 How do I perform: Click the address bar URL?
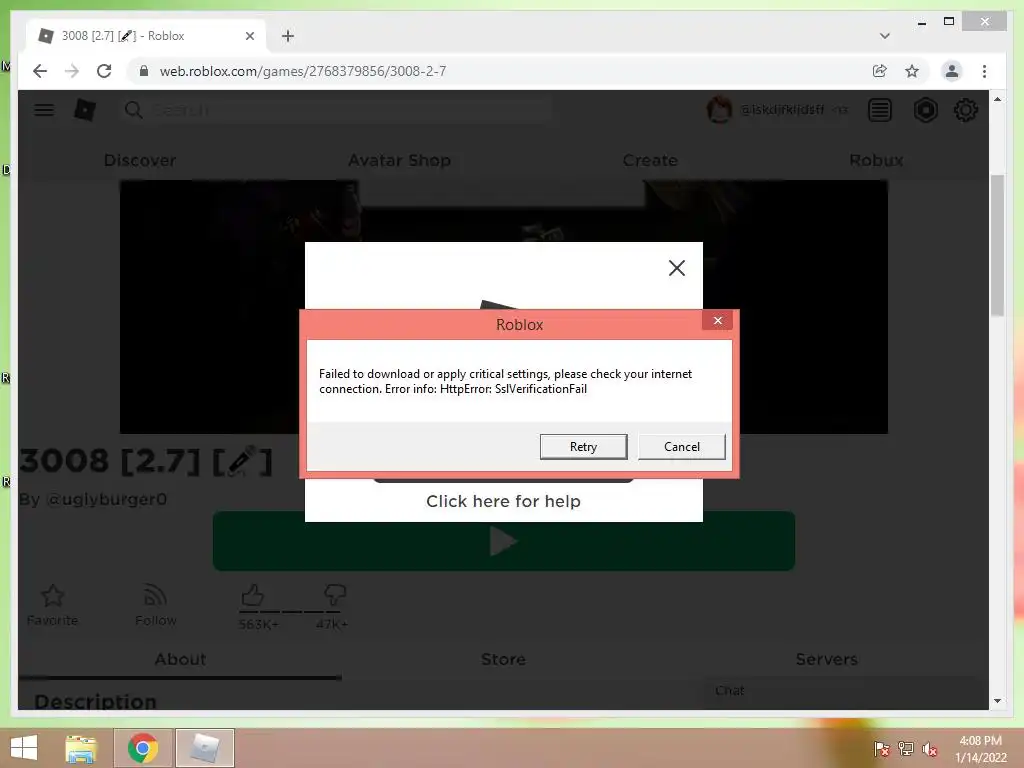click(303, 71)
